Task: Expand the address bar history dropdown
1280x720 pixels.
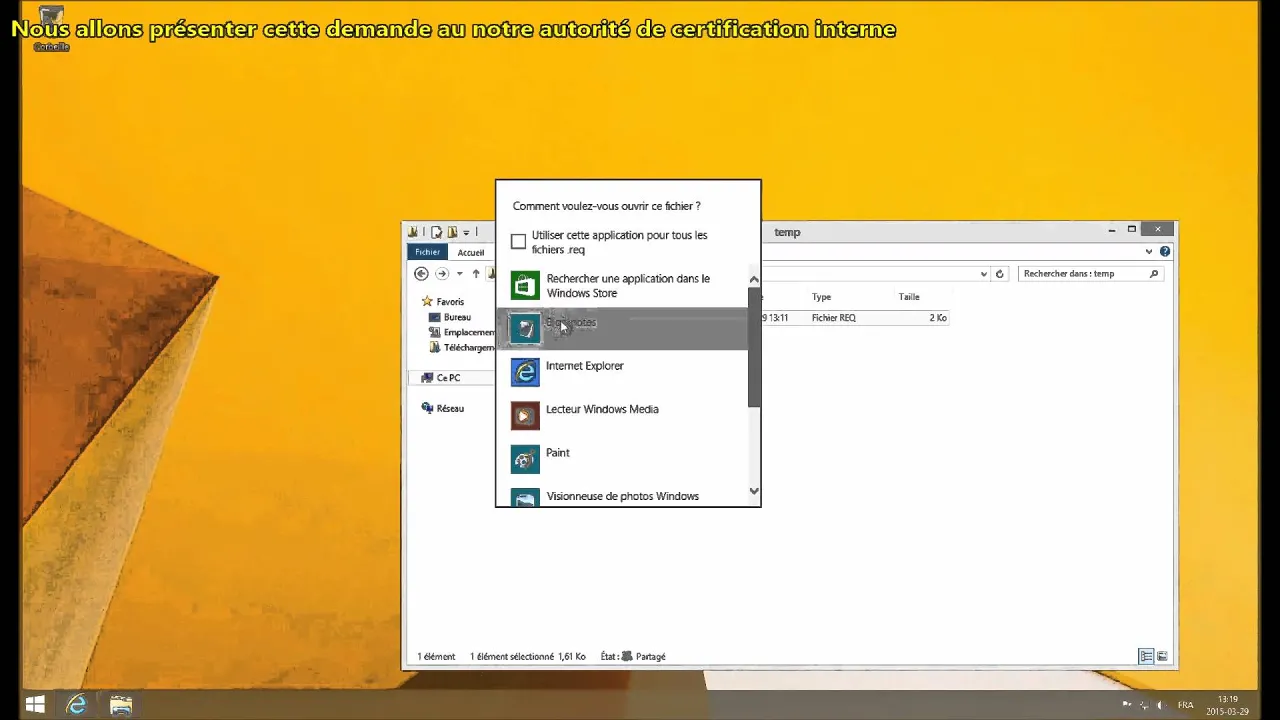Action: (984, 274)
